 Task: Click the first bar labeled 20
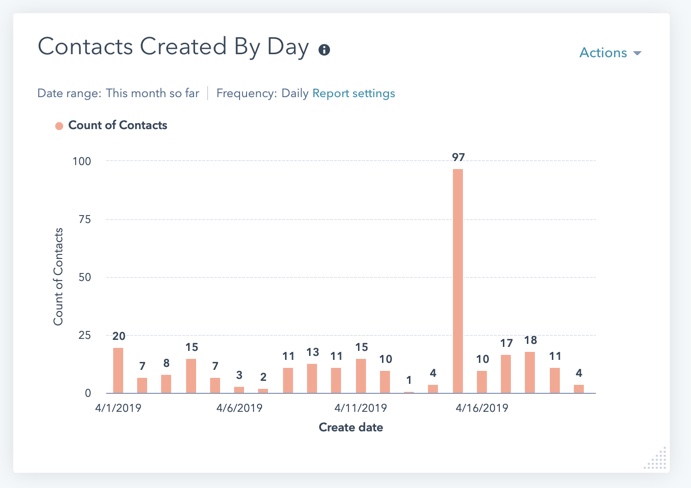tap(118, 370)
